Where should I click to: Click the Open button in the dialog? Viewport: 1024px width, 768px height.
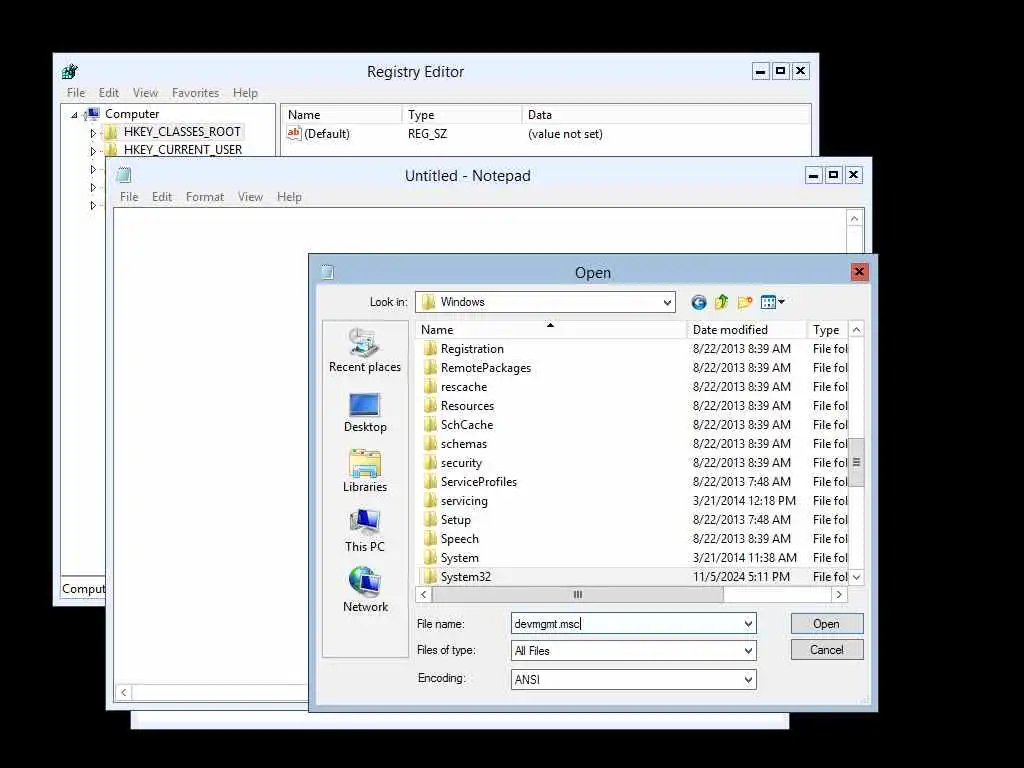point(827,624)
